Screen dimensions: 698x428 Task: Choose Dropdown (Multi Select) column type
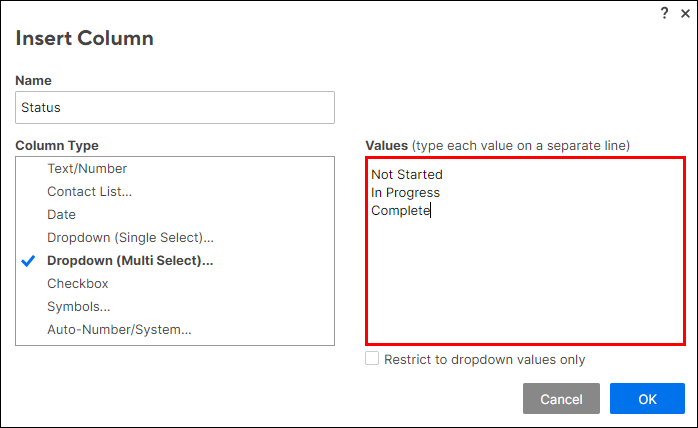pyautogui.click(x=130, y=261)
